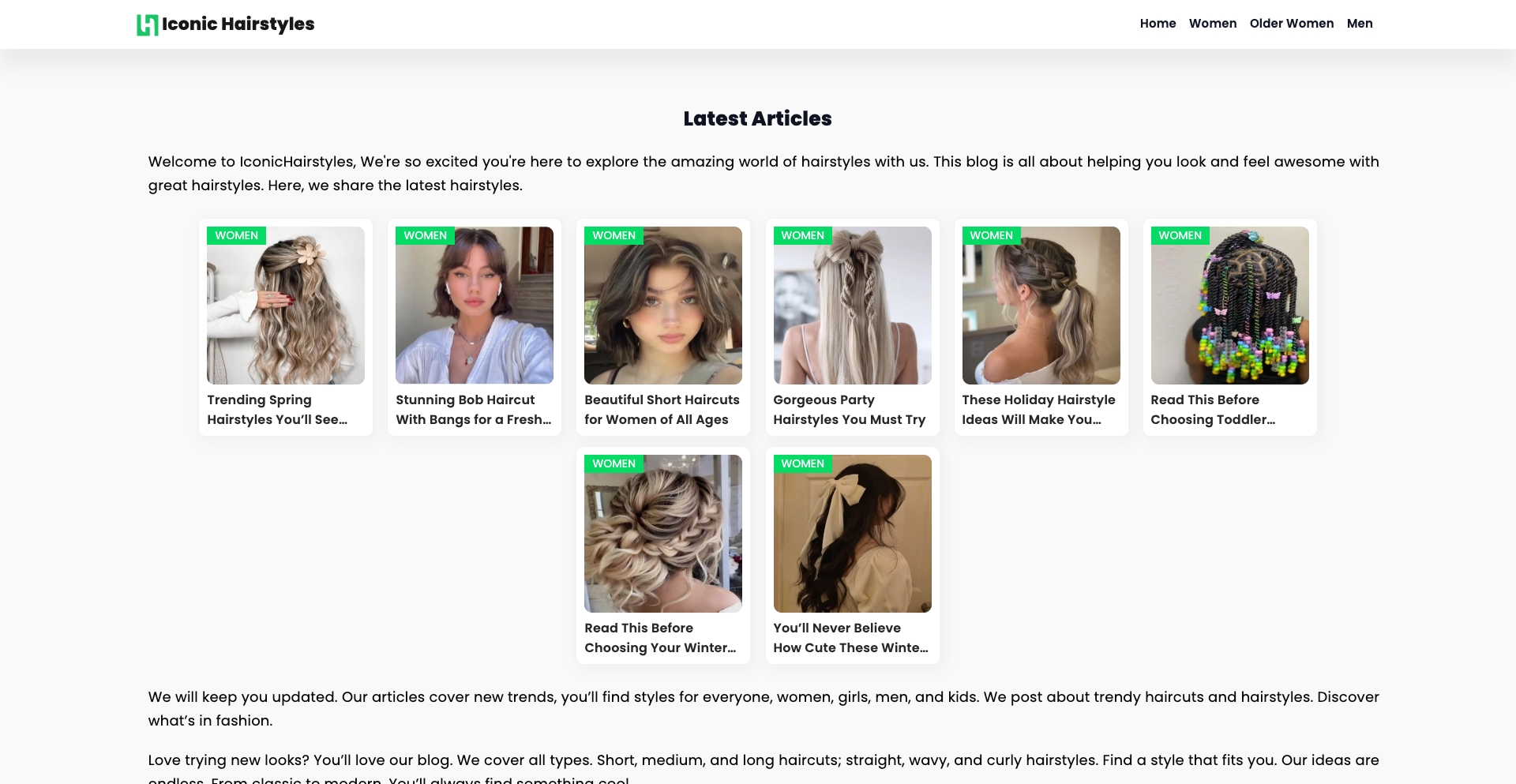Click the Iconic Hairstyles logo icon

[x=147, y=24]
